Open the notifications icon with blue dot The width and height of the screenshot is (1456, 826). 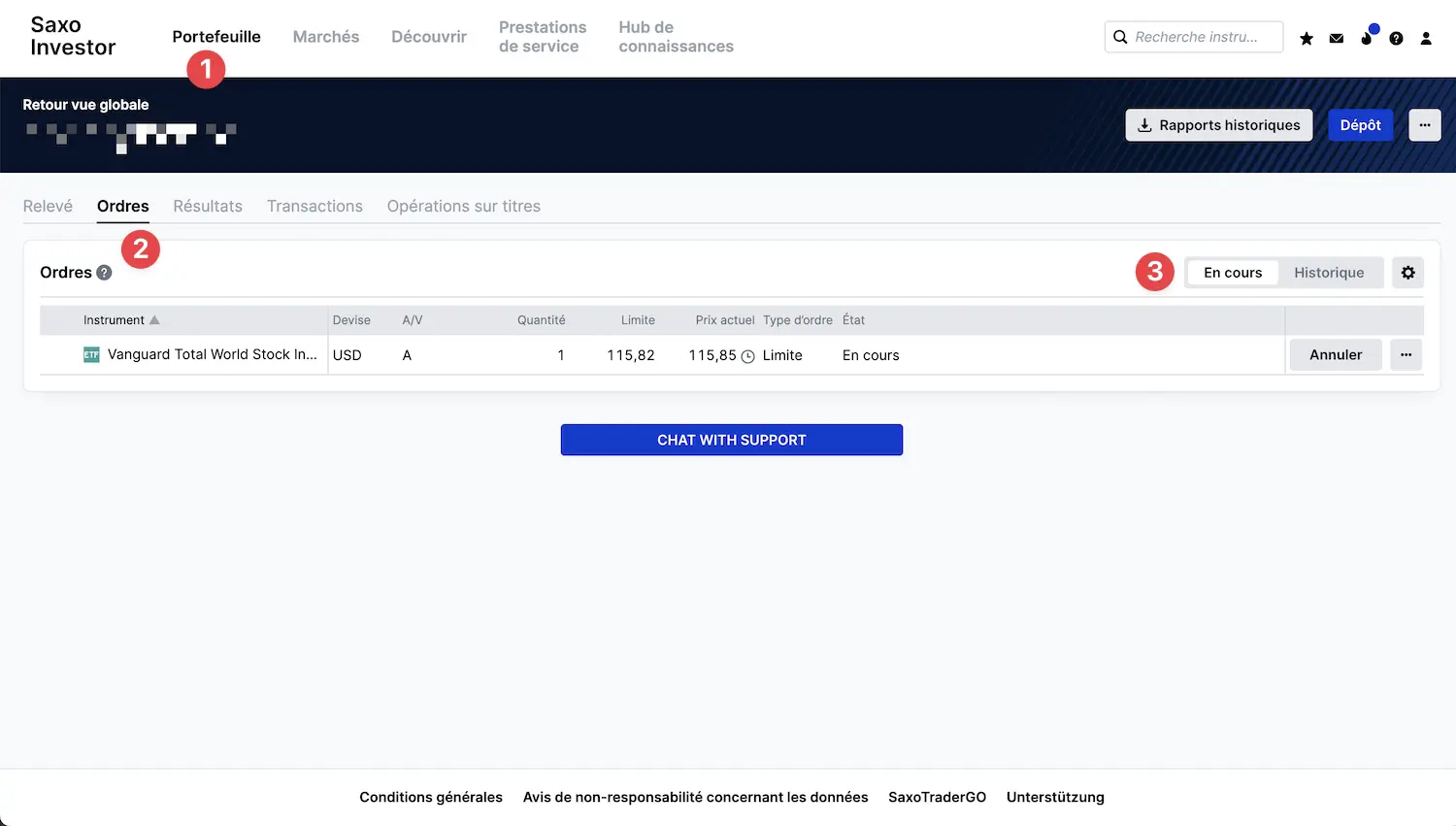pos(1367,38)
